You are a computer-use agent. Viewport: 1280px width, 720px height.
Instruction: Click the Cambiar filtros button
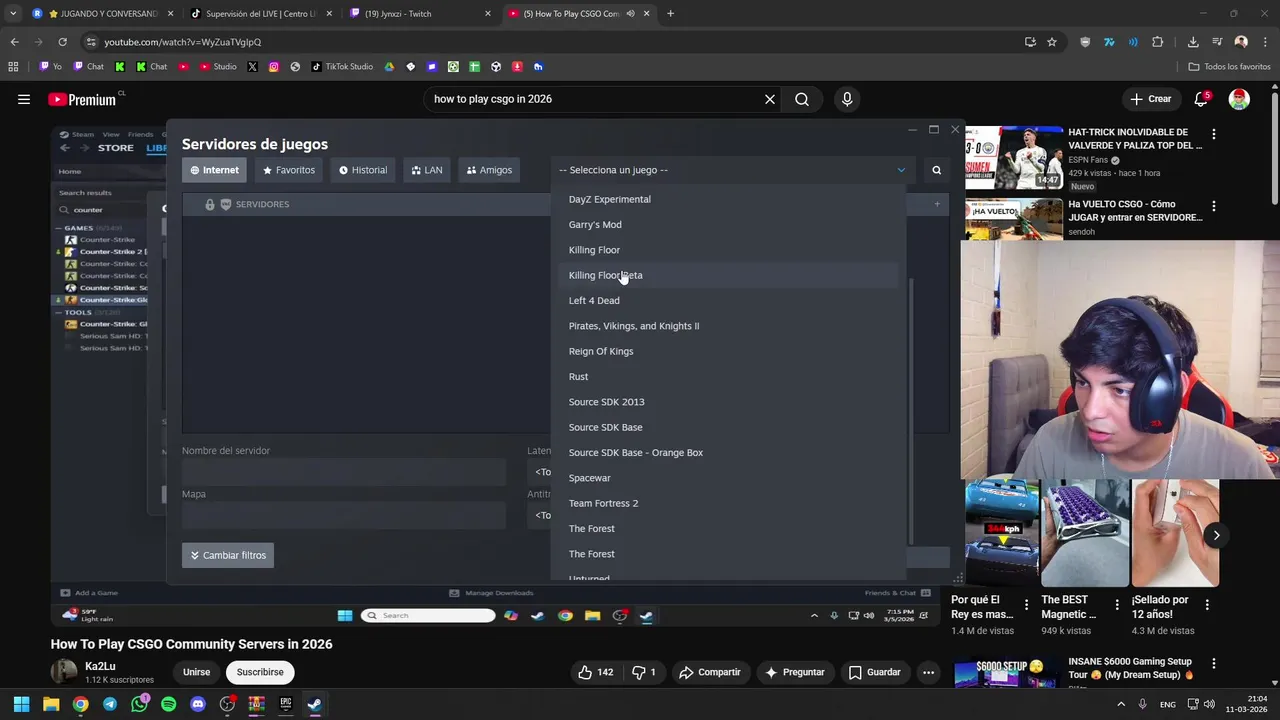pyautogui.click(x=228, y=555)
